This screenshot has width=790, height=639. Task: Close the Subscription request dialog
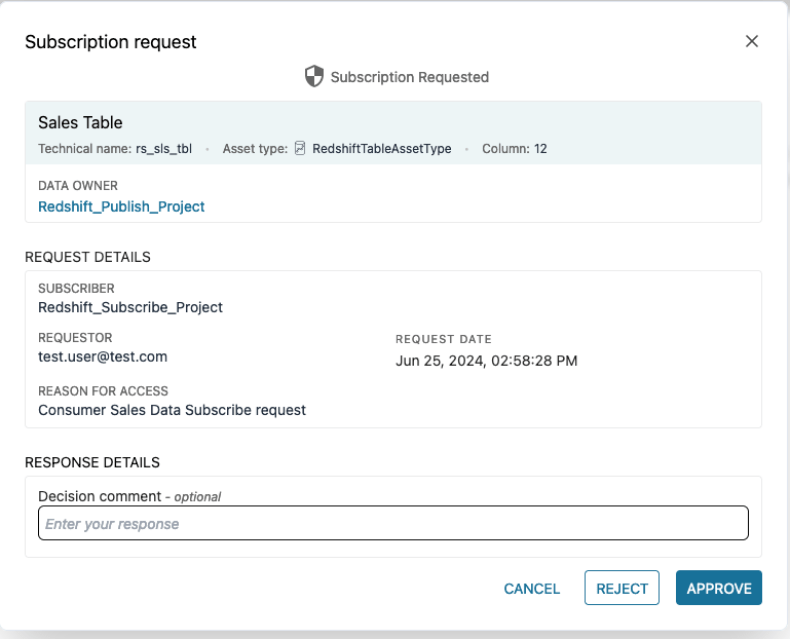click(x=752, y=41)
